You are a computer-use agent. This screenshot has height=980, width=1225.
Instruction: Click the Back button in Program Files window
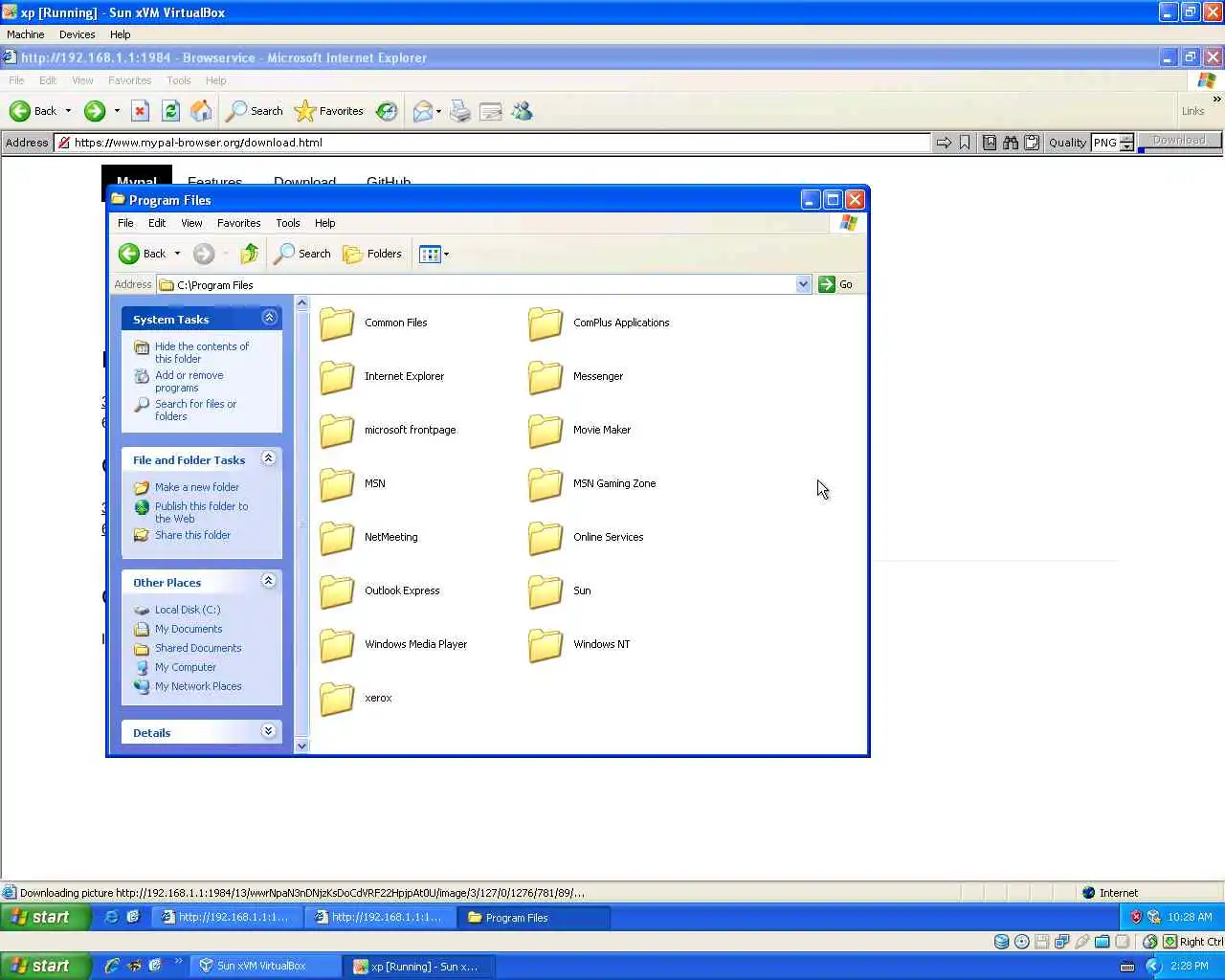(143, 254)
